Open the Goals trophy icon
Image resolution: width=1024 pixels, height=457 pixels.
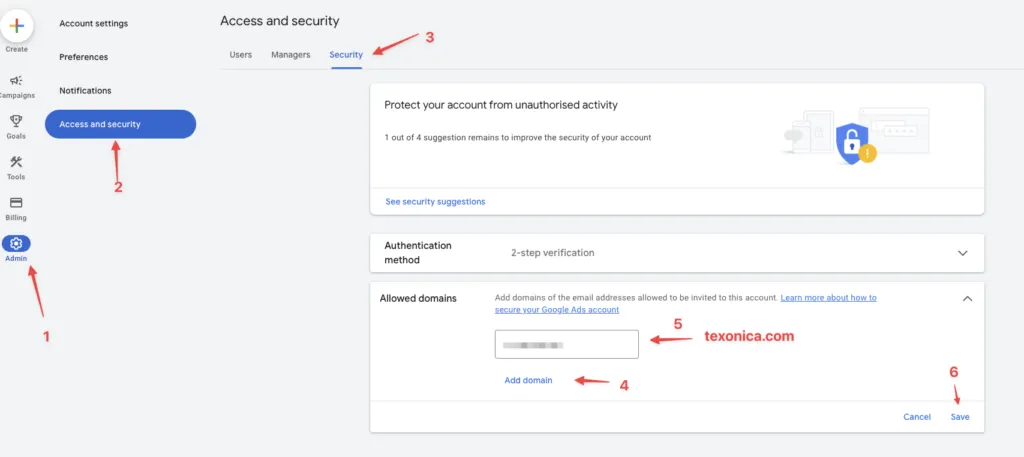pyautogui.click(x=16, y=121)
